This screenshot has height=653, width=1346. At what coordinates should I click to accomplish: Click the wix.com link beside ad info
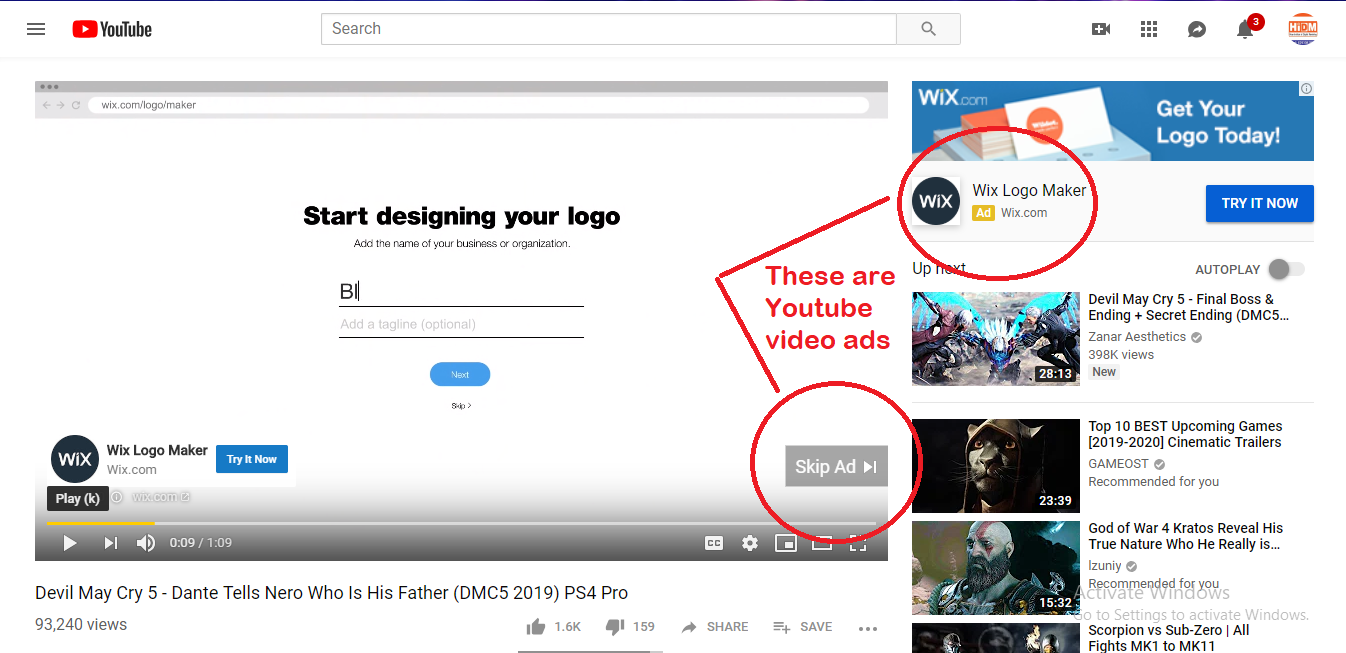[x=160, y=497]
